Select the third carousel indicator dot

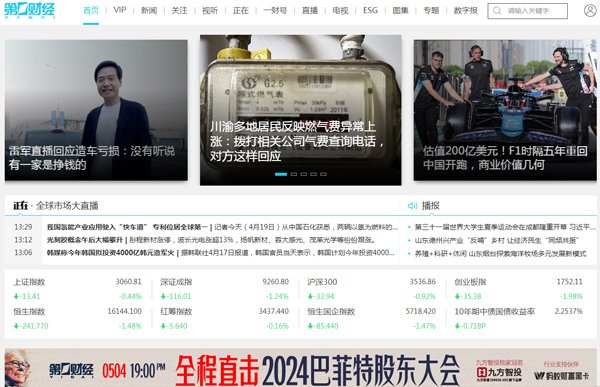pyautogui.click(x=304, y=174)
